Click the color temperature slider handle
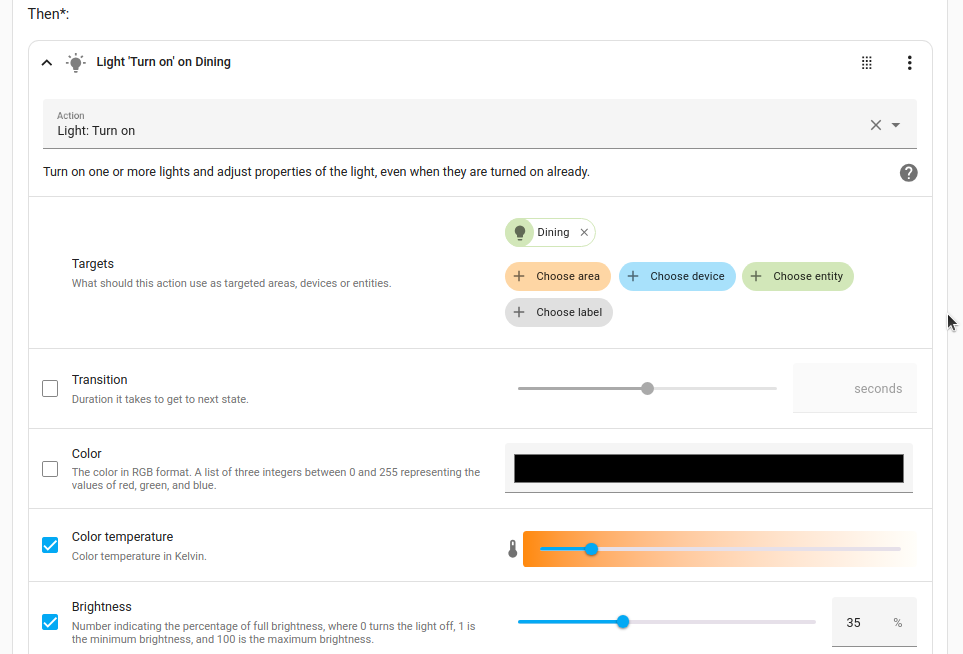 [591, 548]
